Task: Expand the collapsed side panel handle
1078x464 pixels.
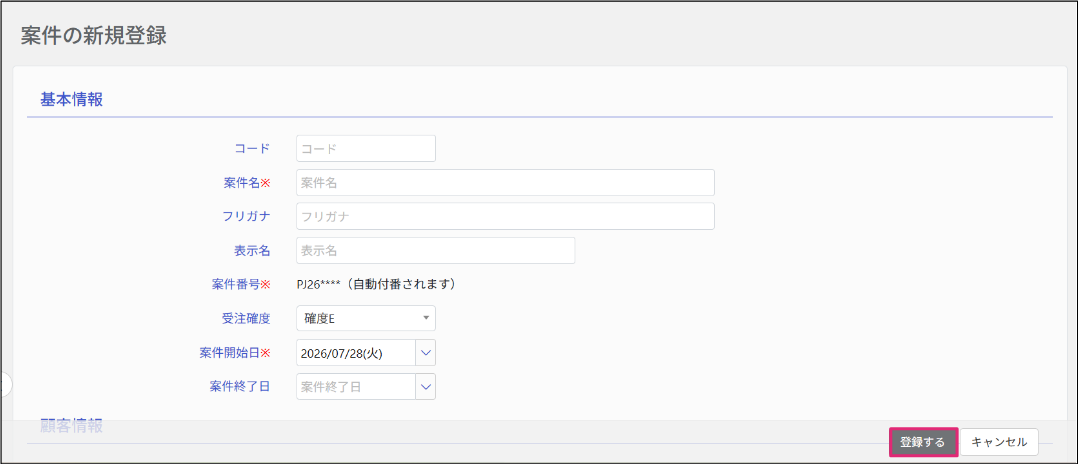Action: click(x=6, y=385)
